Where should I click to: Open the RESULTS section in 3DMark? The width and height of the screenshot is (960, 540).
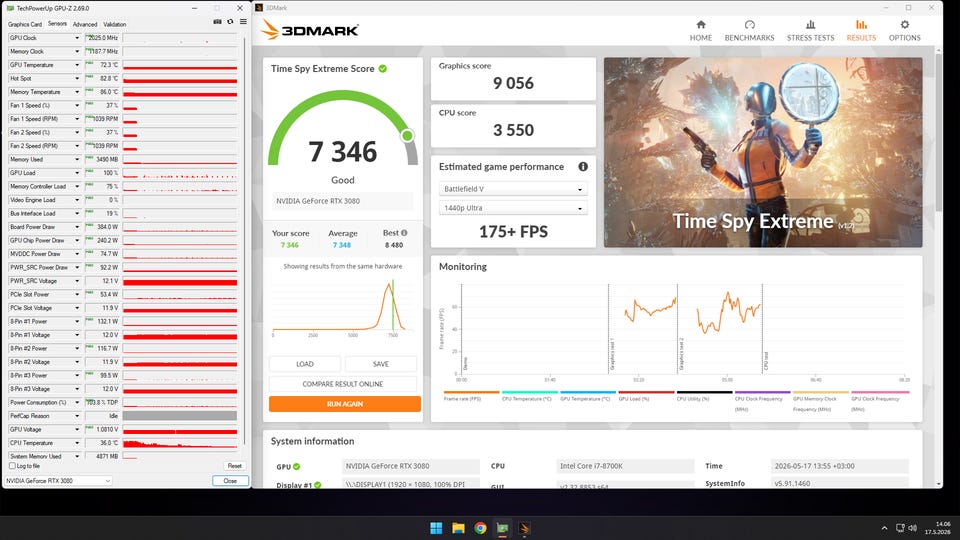(861, 31)
